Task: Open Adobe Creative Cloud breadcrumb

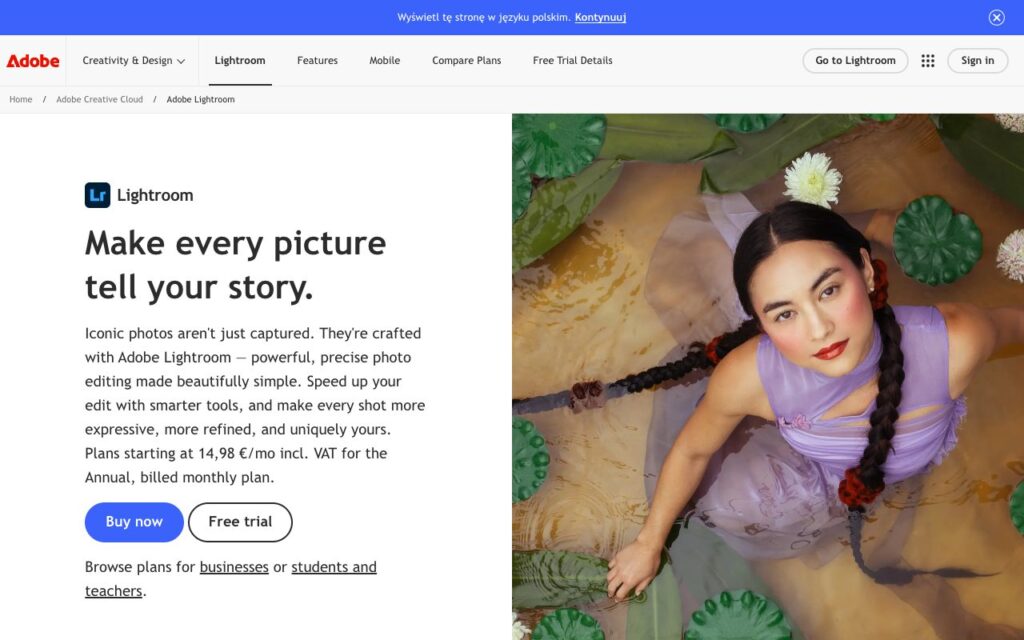Action: tap(99, 99)
